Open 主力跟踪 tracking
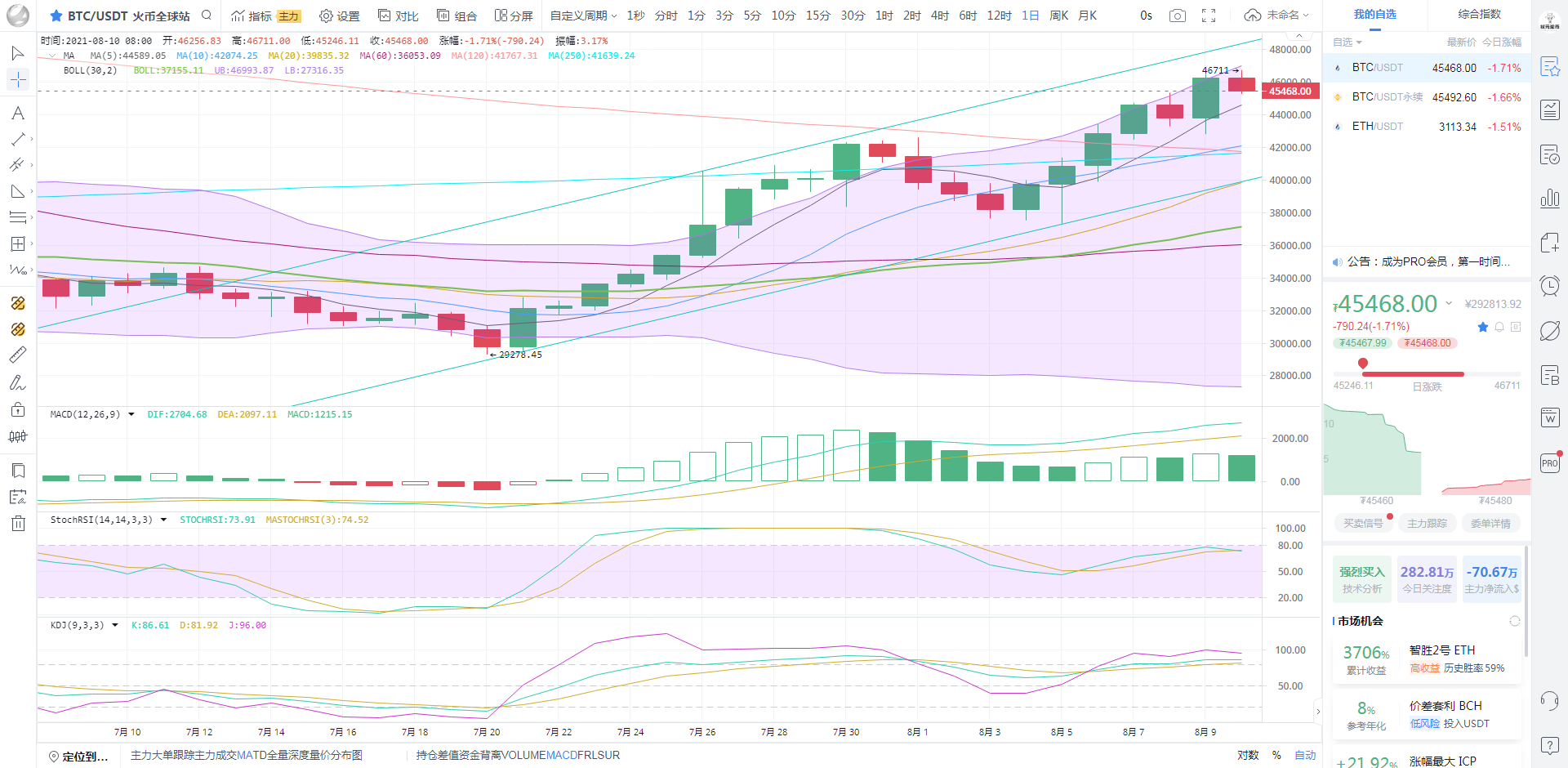 (x=1427, y=524)
